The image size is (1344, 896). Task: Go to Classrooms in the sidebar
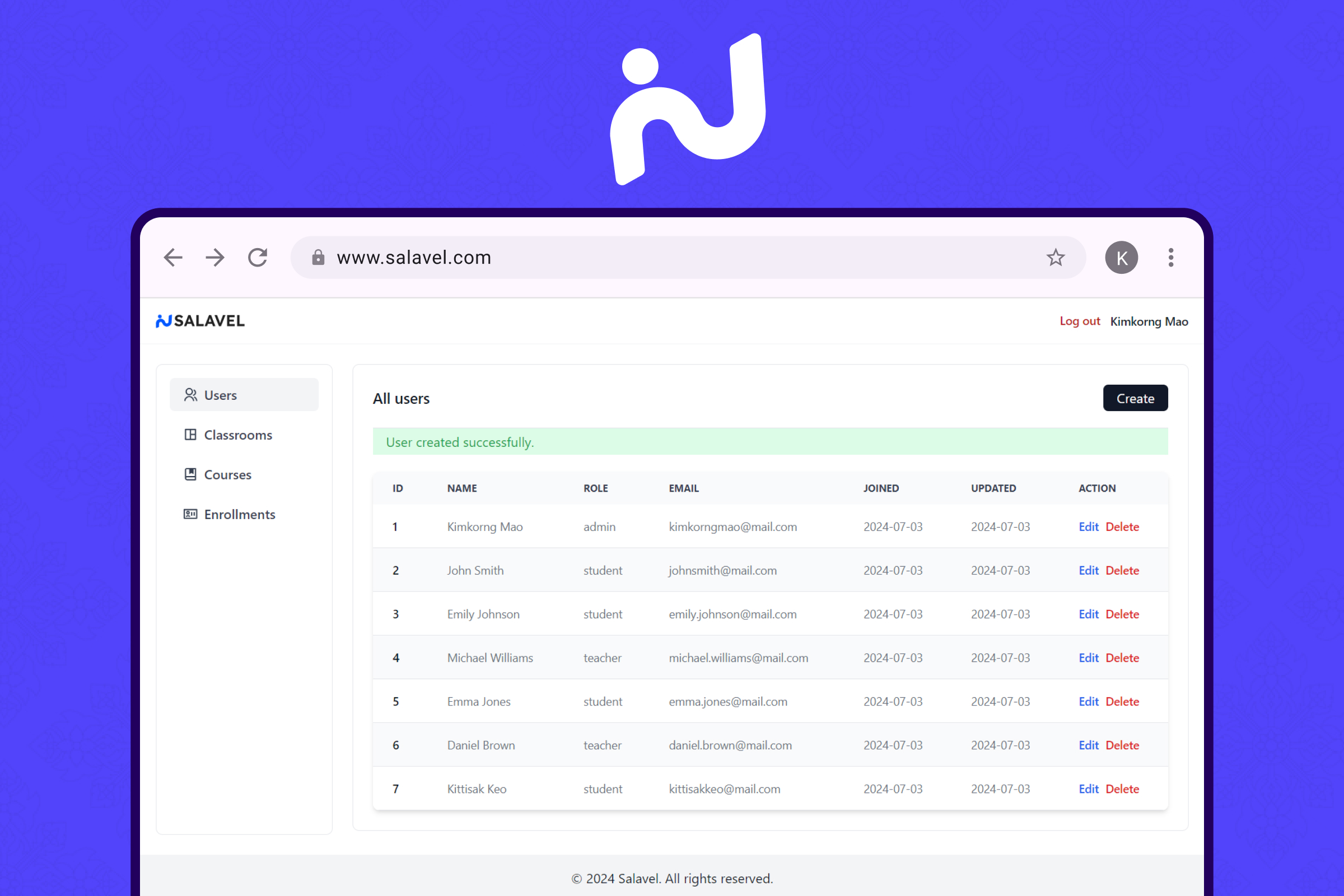tap(237, 435)
